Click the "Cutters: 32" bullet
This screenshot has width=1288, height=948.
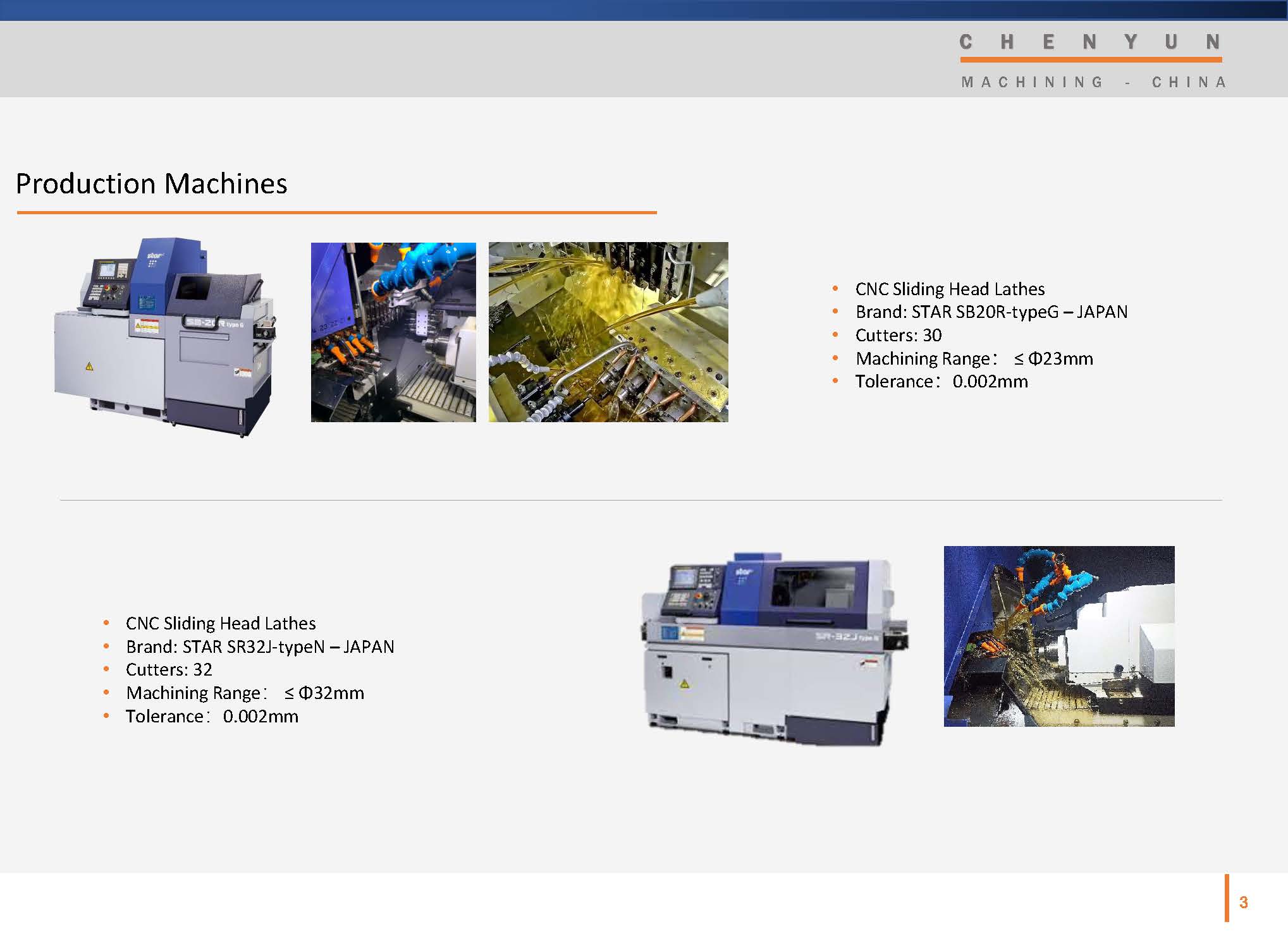point(169,670)
